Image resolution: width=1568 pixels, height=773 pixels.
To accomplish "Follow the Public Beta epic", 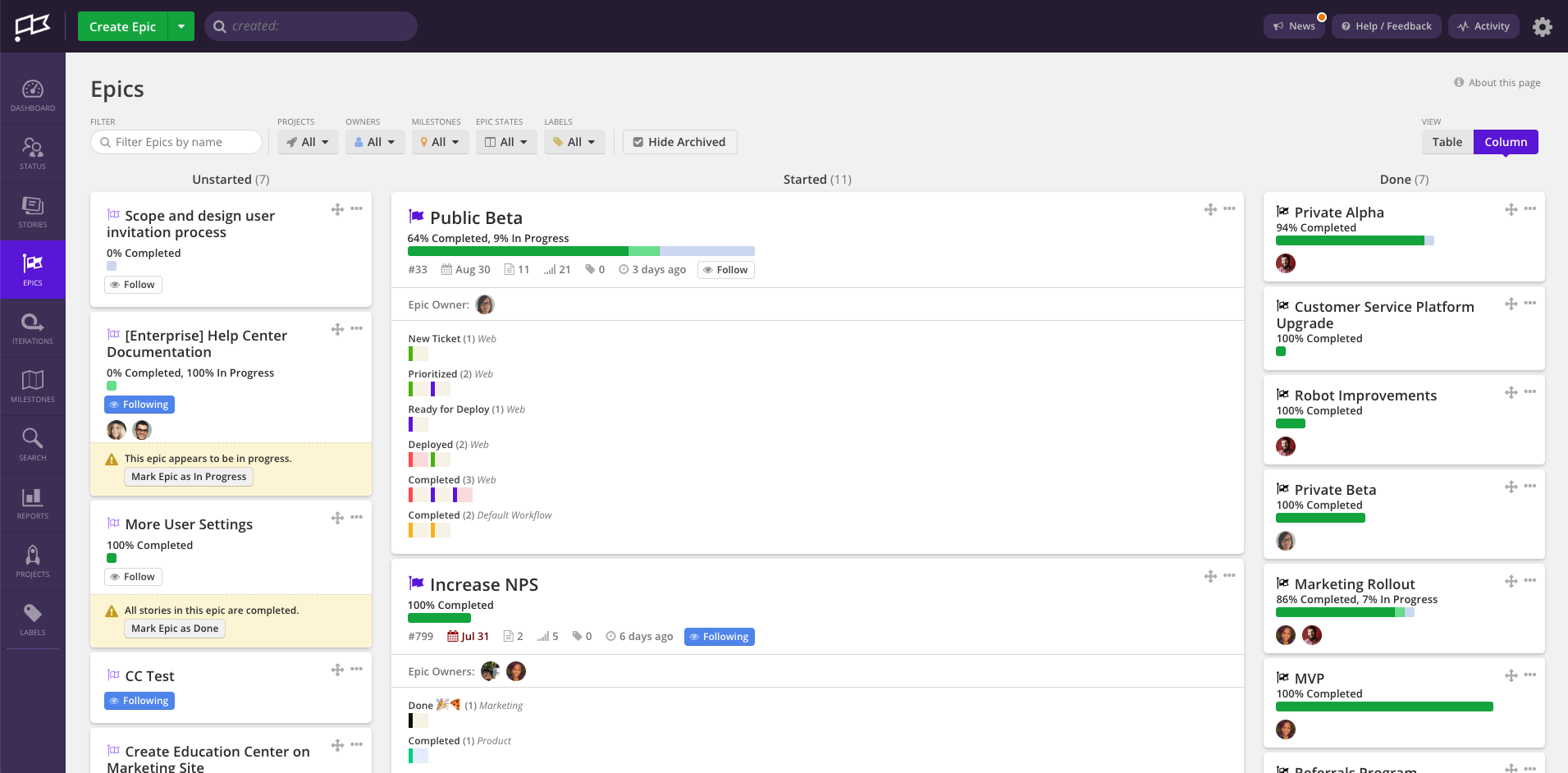I will click(726, 270).
